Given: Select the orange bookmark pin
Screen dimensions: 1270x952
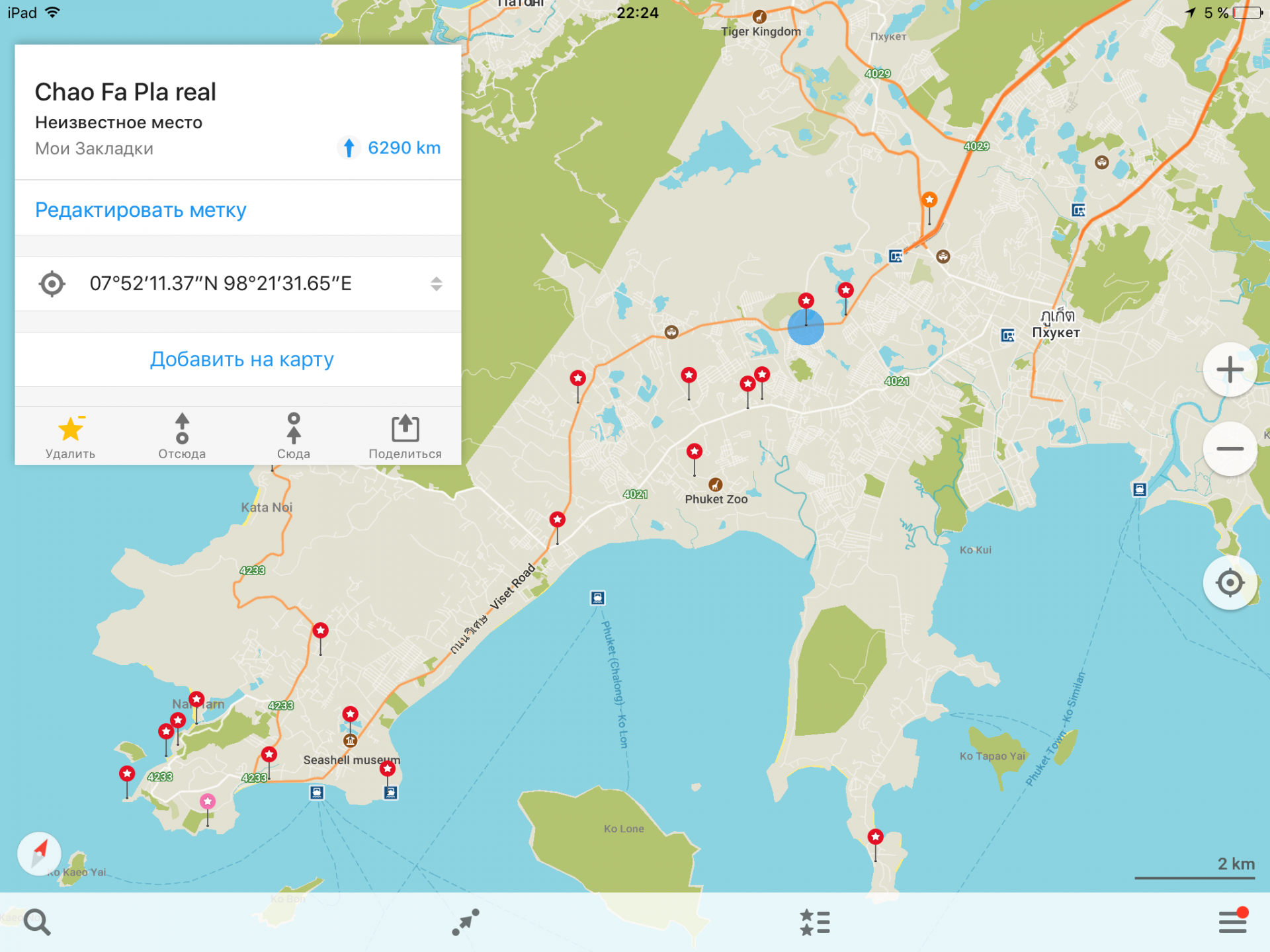Looking at the screenshot, I should point(929,200).
